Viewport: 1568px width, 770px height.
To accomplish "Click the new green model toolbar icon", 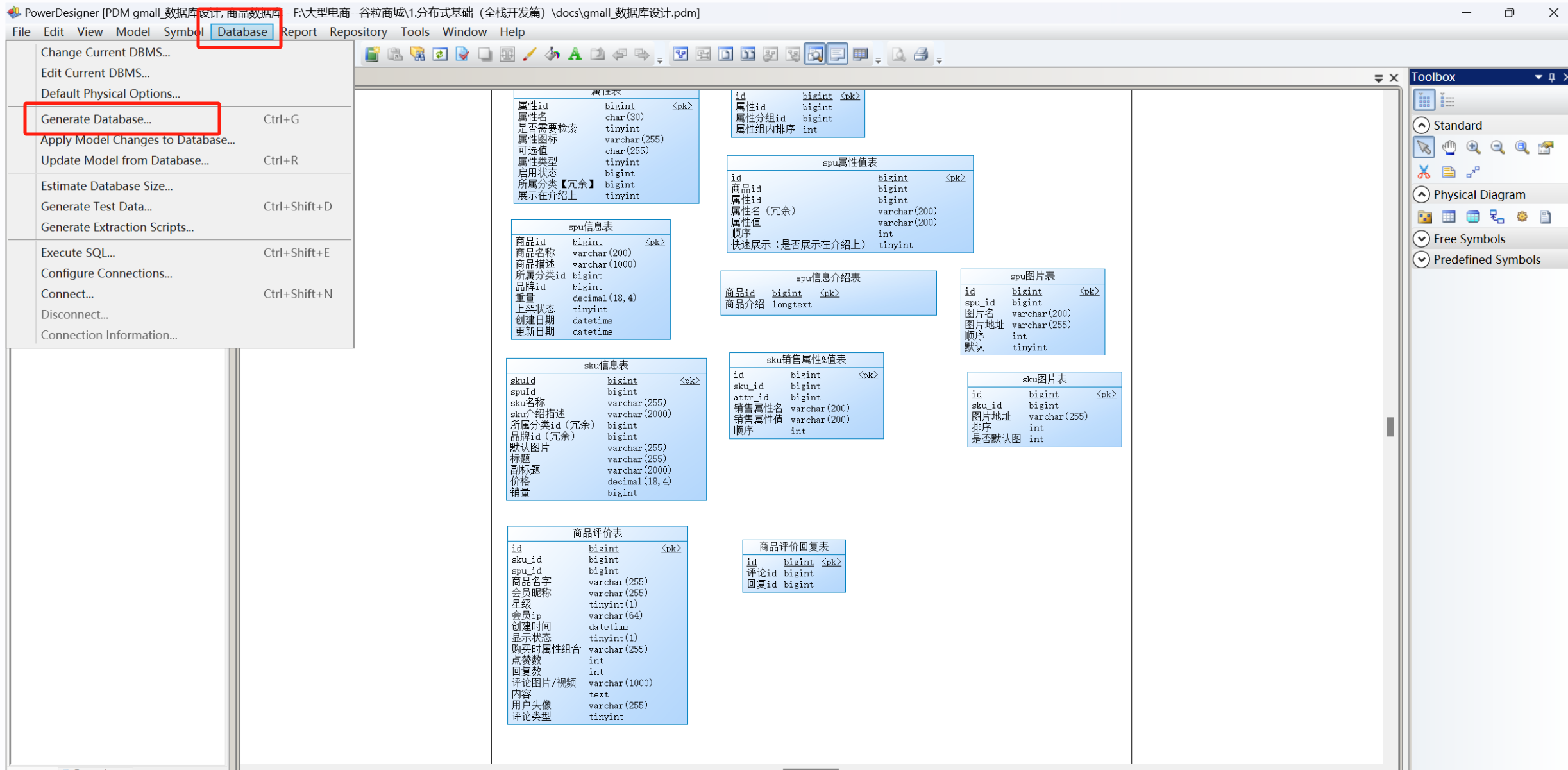I will [372, 55].
